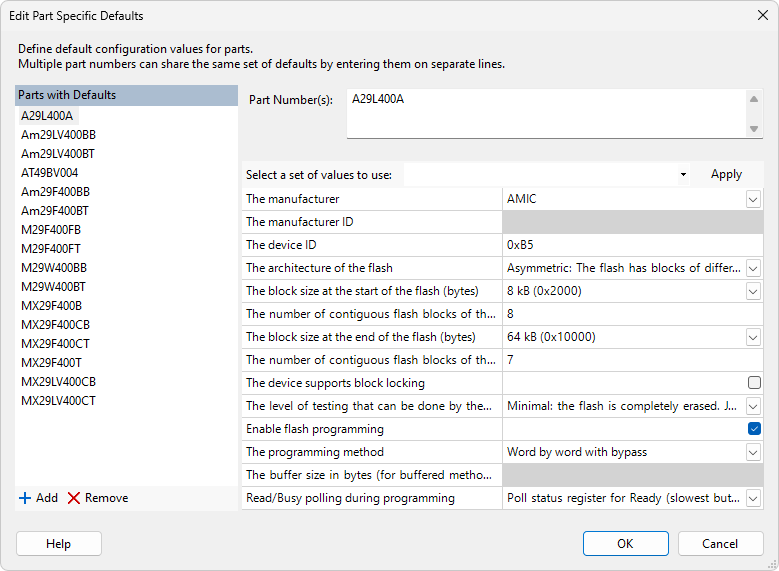Click the blue plus Add icon
The image size is (779, 571).
(26, 498)
